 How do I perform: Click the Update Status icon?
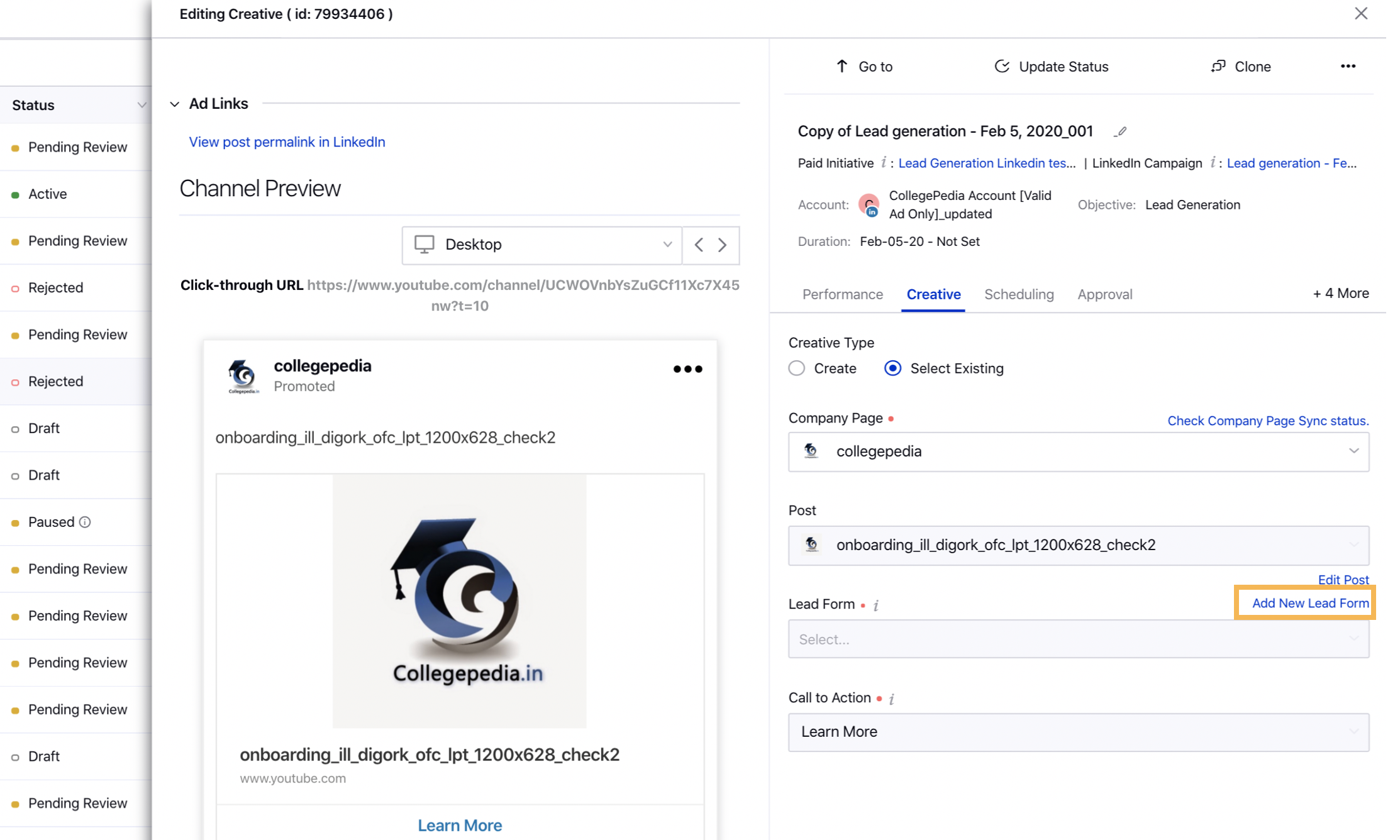coord(1001,66)
